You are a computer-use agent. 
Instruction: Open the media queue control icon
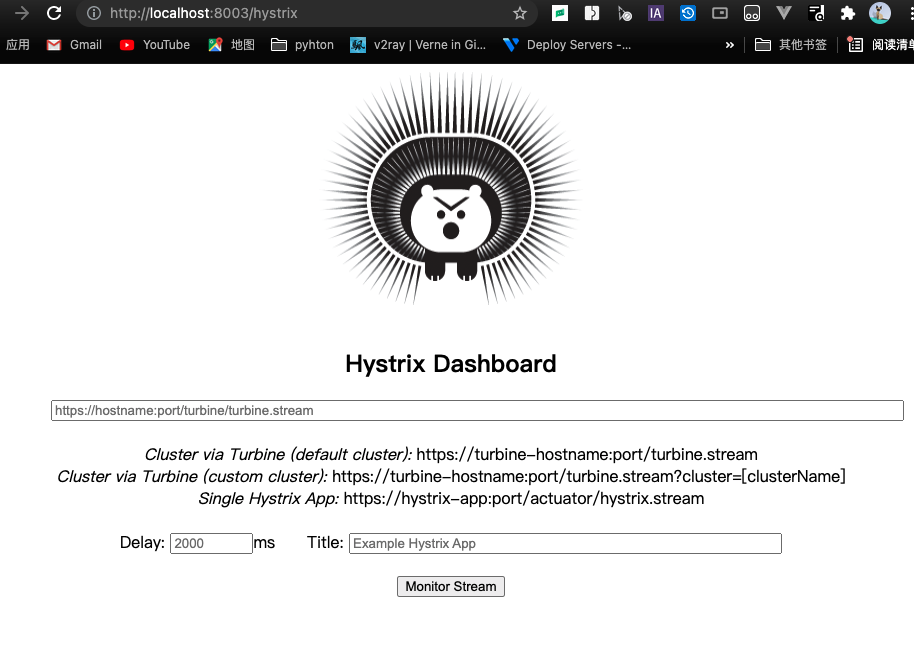coord(816,13)
